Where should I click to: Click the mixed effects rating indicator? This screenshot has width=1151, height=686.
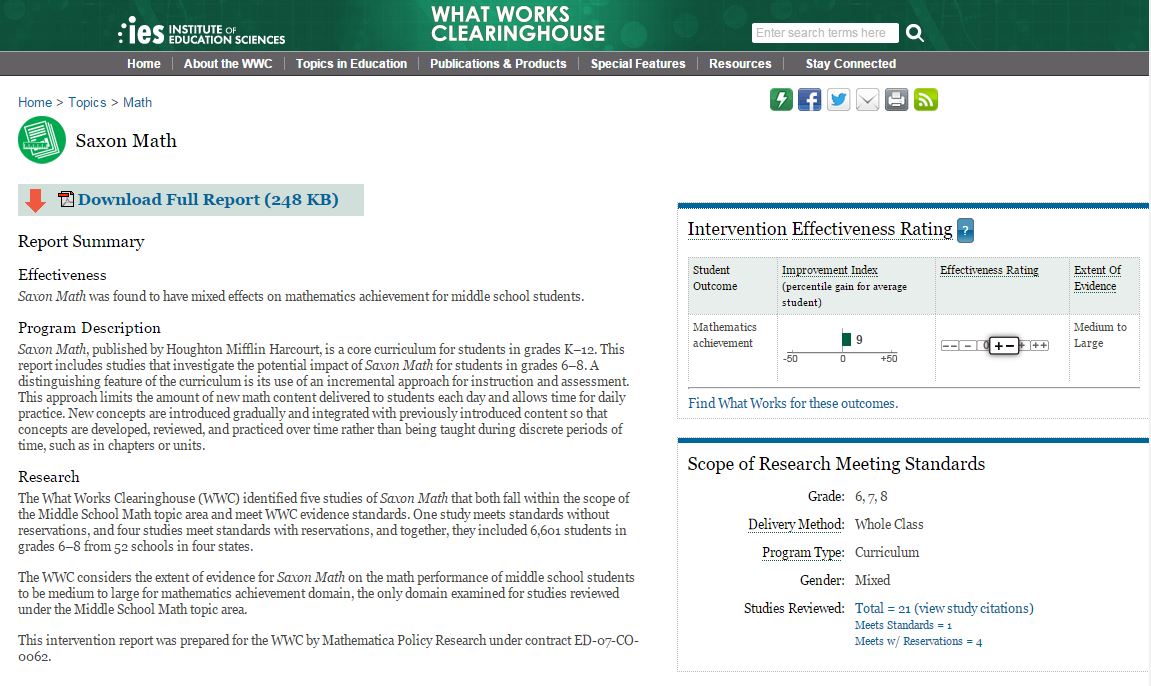coord(1004,345)
